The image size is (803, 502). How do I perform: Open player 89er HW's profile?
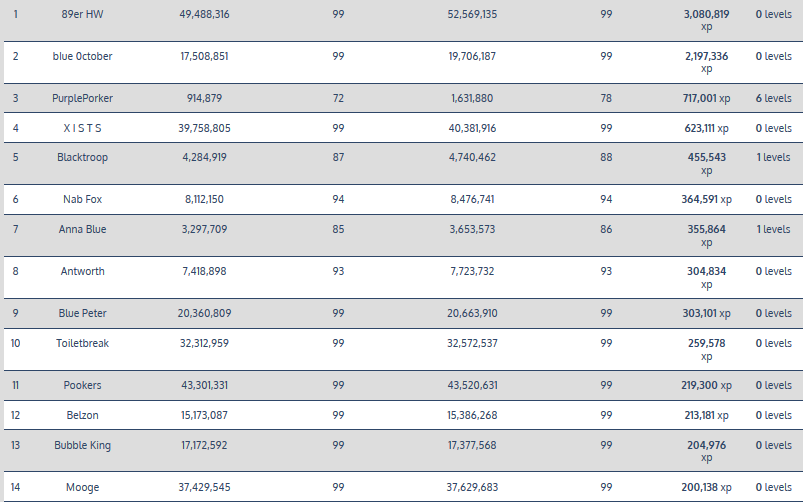coord(82,14)
